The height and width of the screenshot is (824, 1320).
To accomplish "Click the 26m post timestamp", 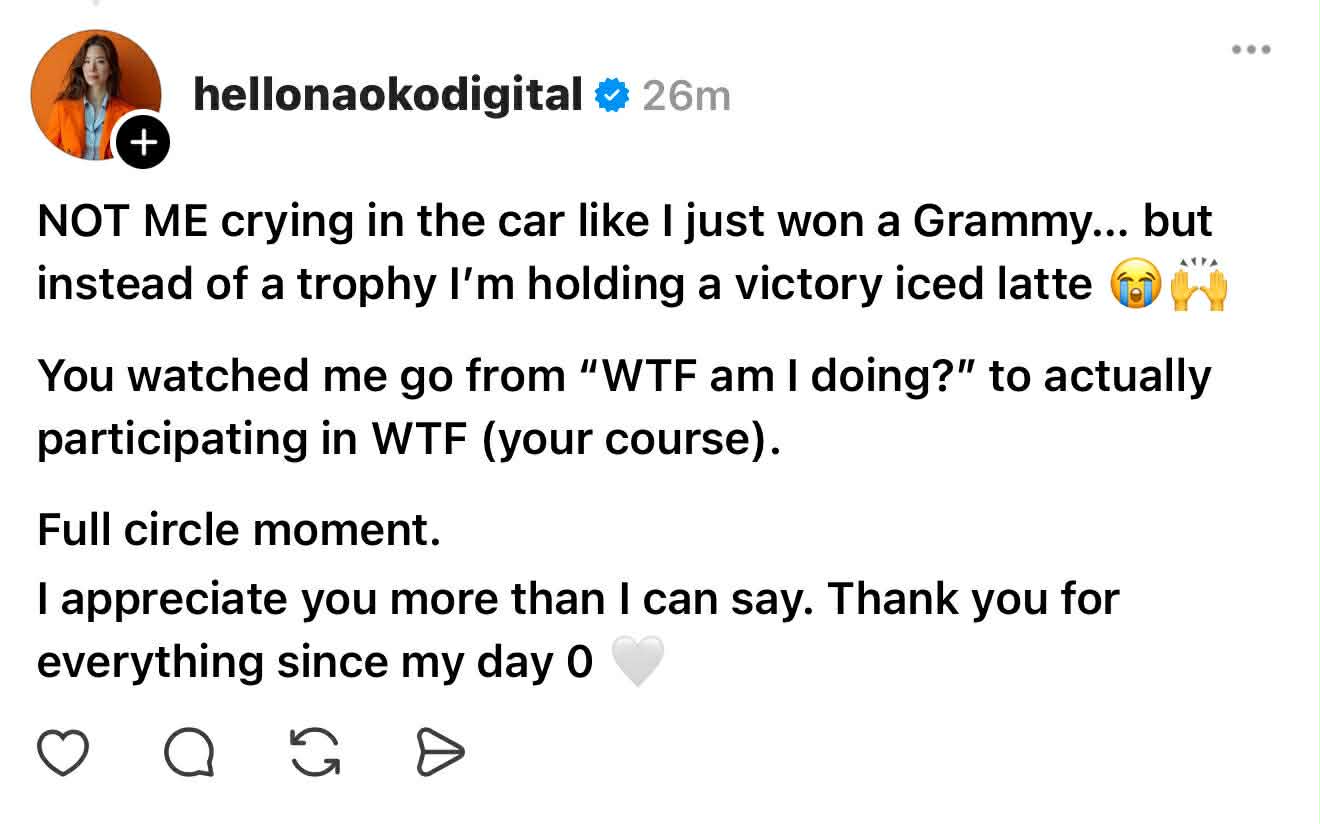I will 686,97.
